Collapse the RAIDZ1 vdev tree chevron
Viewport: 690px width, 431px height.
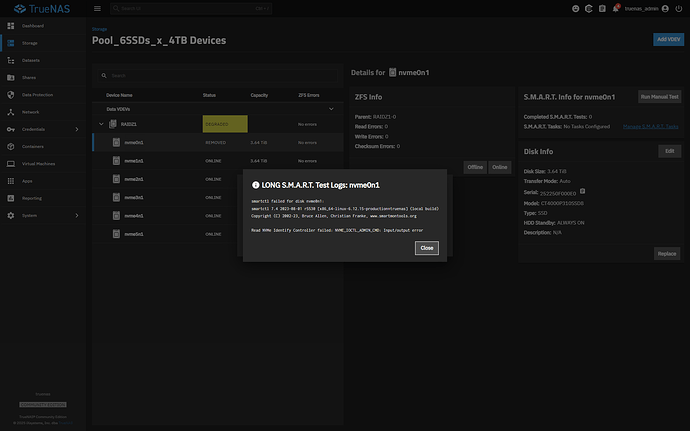[x=101, y=124]
